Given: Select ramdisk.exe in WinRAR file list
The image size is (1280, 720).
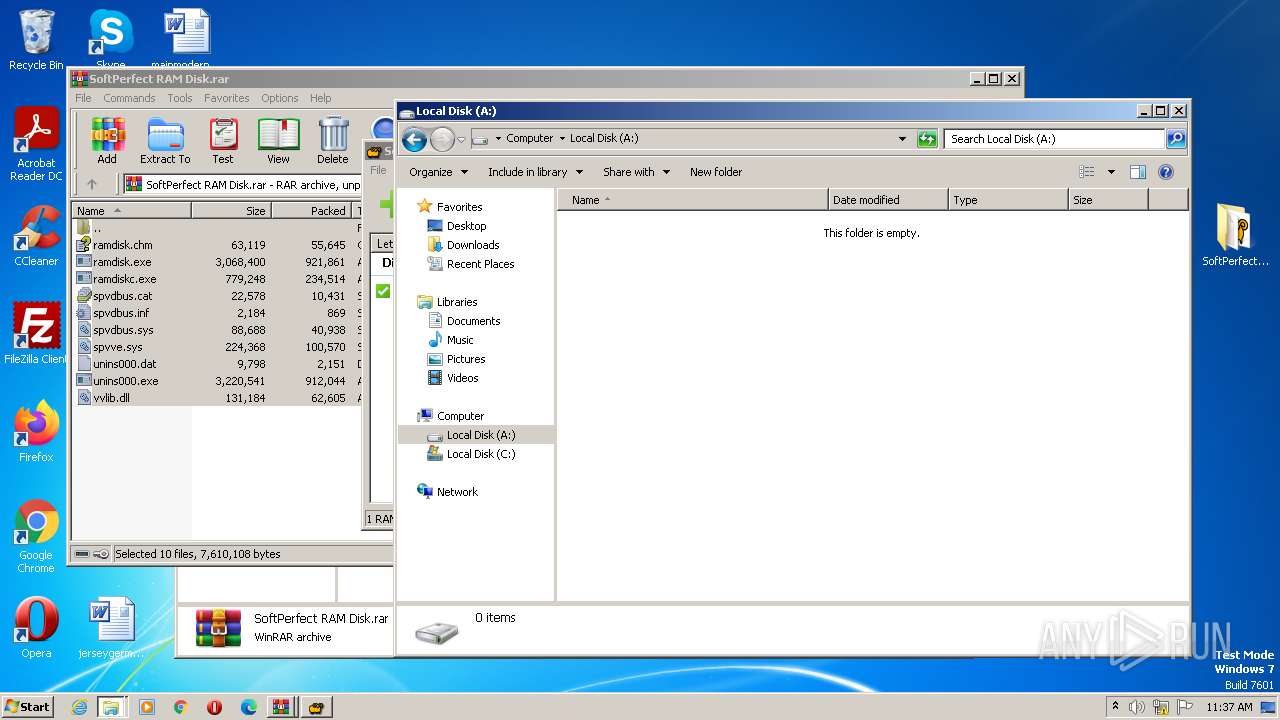Looking at the screenshot, I should click(x=122, y=262).
